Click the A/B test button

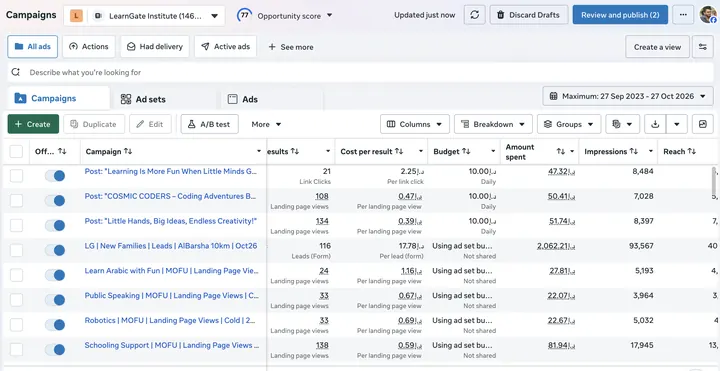pyautogui.click(x=209, y=124)
